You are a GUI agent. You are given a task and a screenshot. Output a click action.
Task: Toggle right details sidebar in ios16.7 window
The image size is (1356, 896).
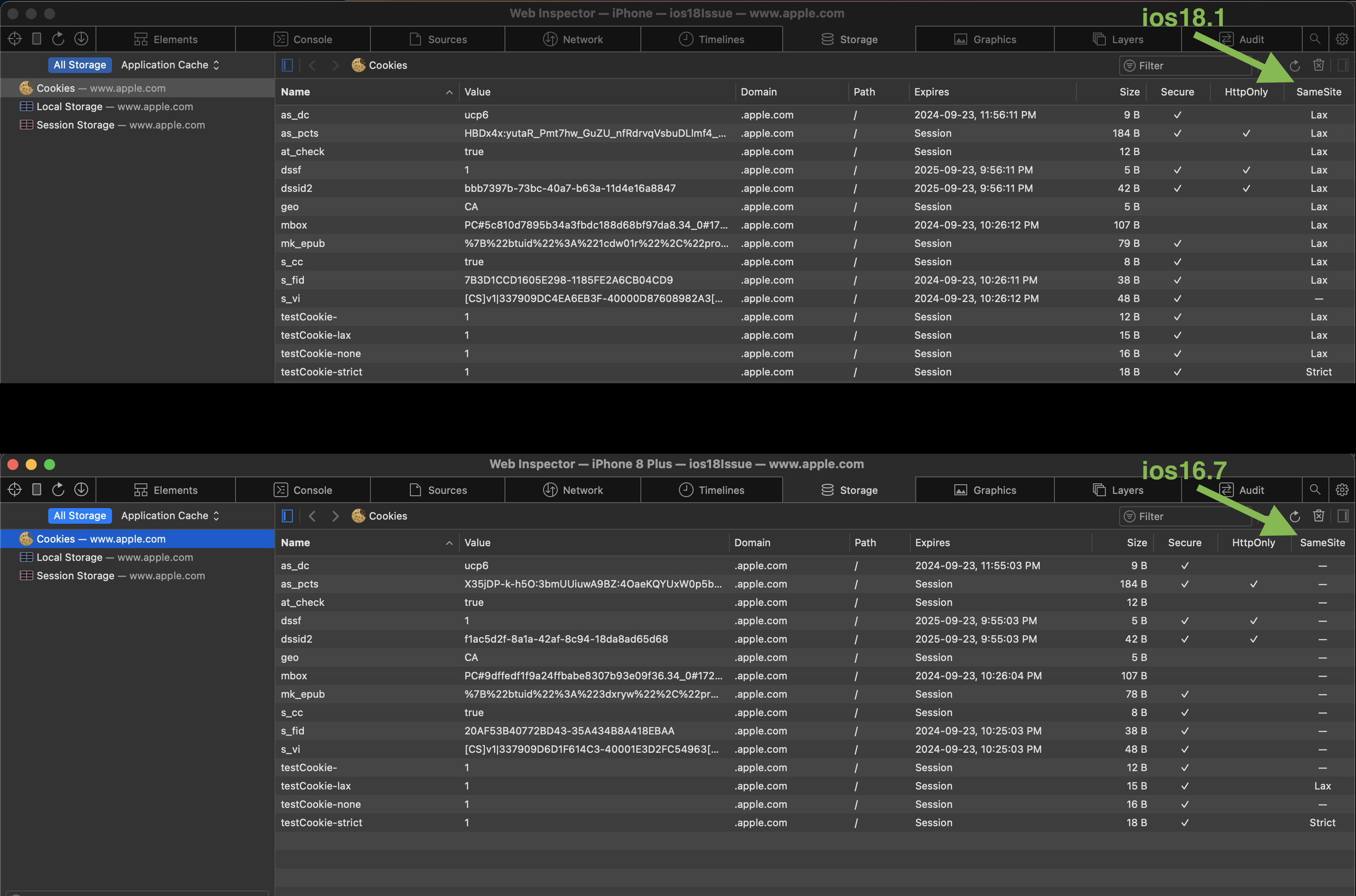pyautogui.click(x=1343, y=516)
